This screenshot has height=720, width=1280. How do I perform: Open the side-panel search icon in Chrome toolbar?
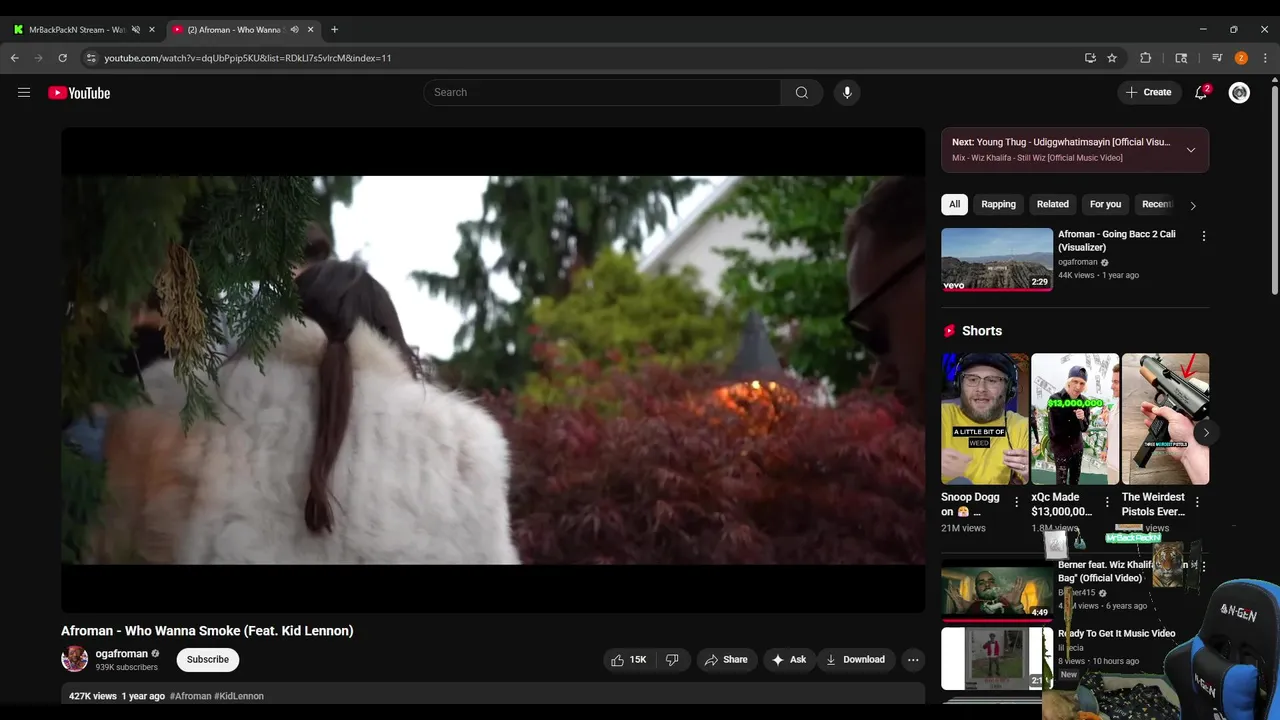click(1181, 58)
